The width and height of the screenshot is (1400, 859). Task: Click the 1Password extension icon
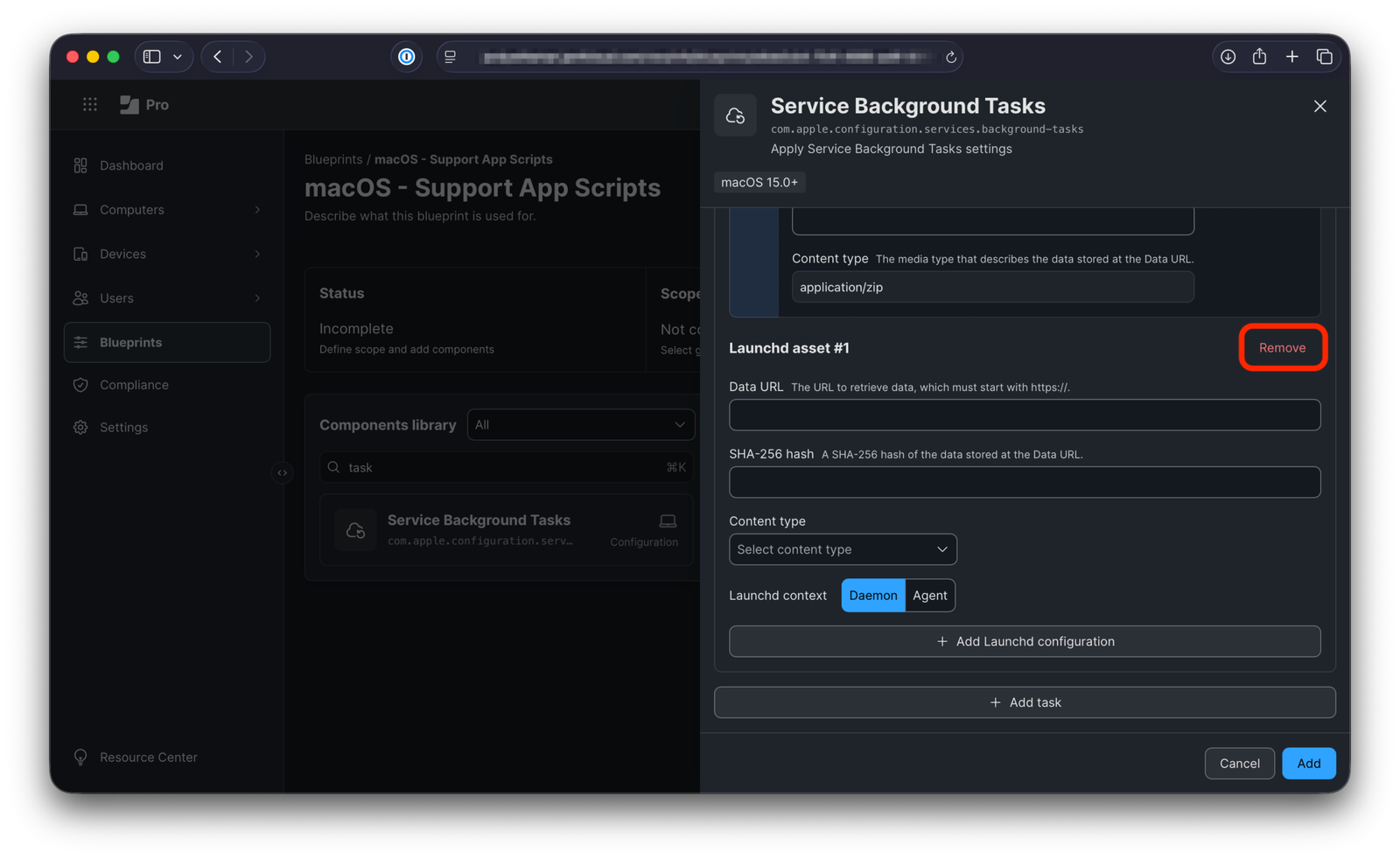tap(406, 57)
